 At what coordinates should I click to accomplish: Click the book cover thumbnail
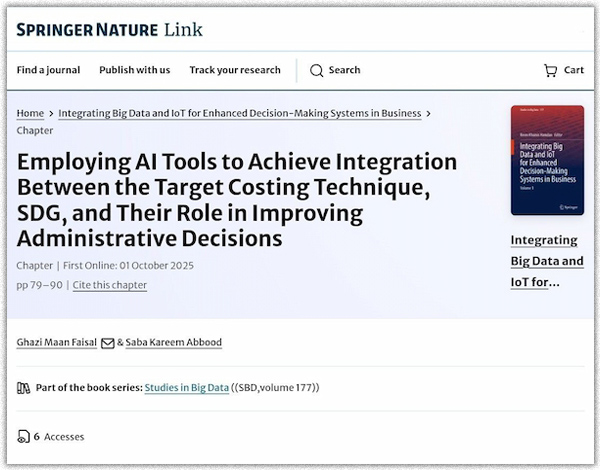547,160
